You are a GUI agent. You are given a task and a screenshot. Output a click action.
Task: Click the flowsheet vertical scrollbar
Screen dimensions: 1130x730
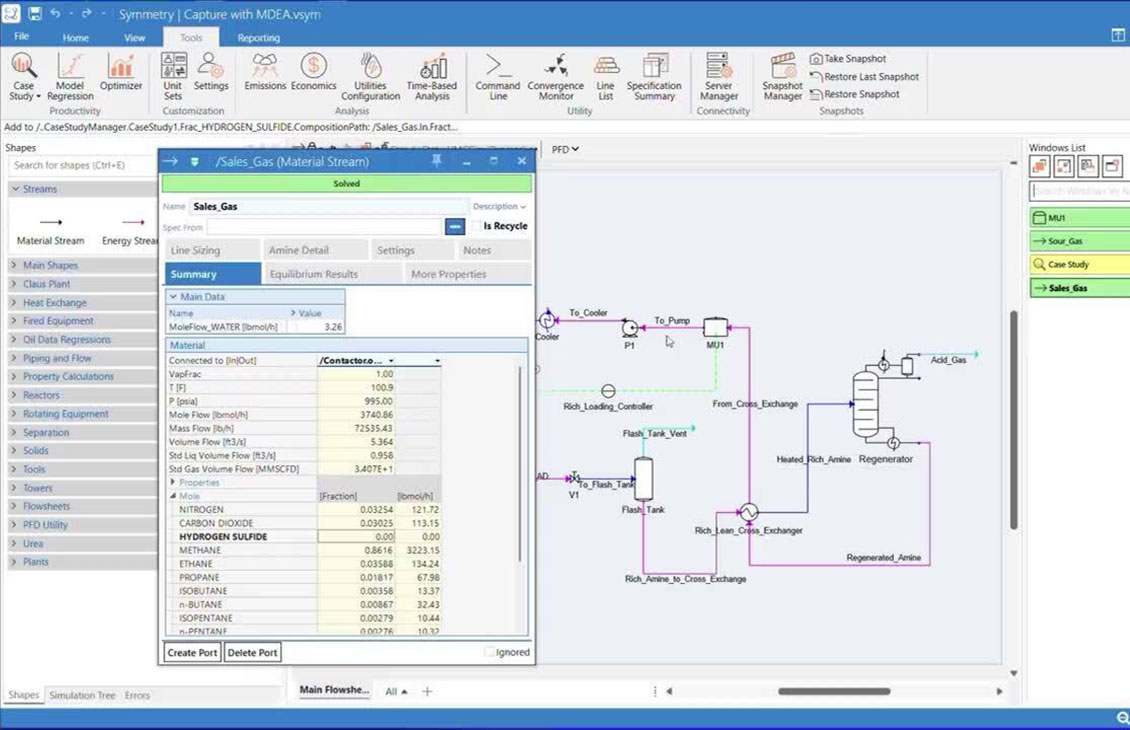1014,420
